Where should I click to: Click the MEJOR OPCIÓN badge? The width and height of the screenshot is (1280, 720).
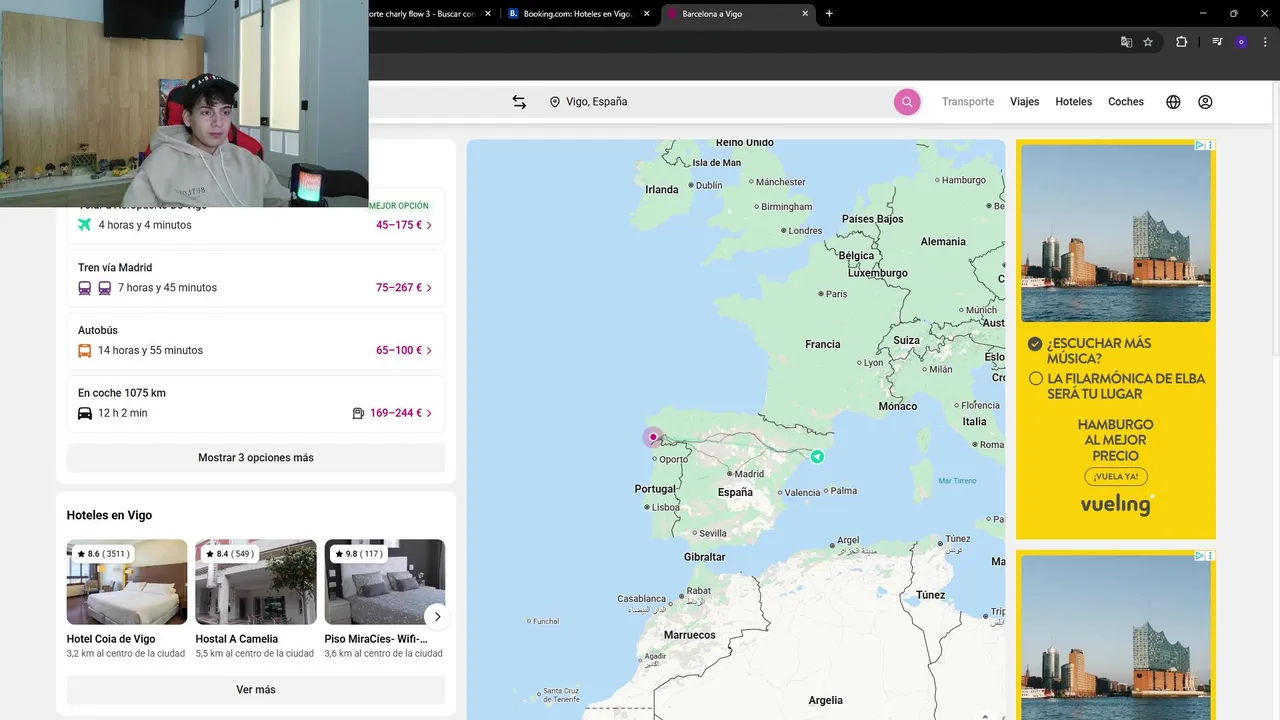click(399, 206)
